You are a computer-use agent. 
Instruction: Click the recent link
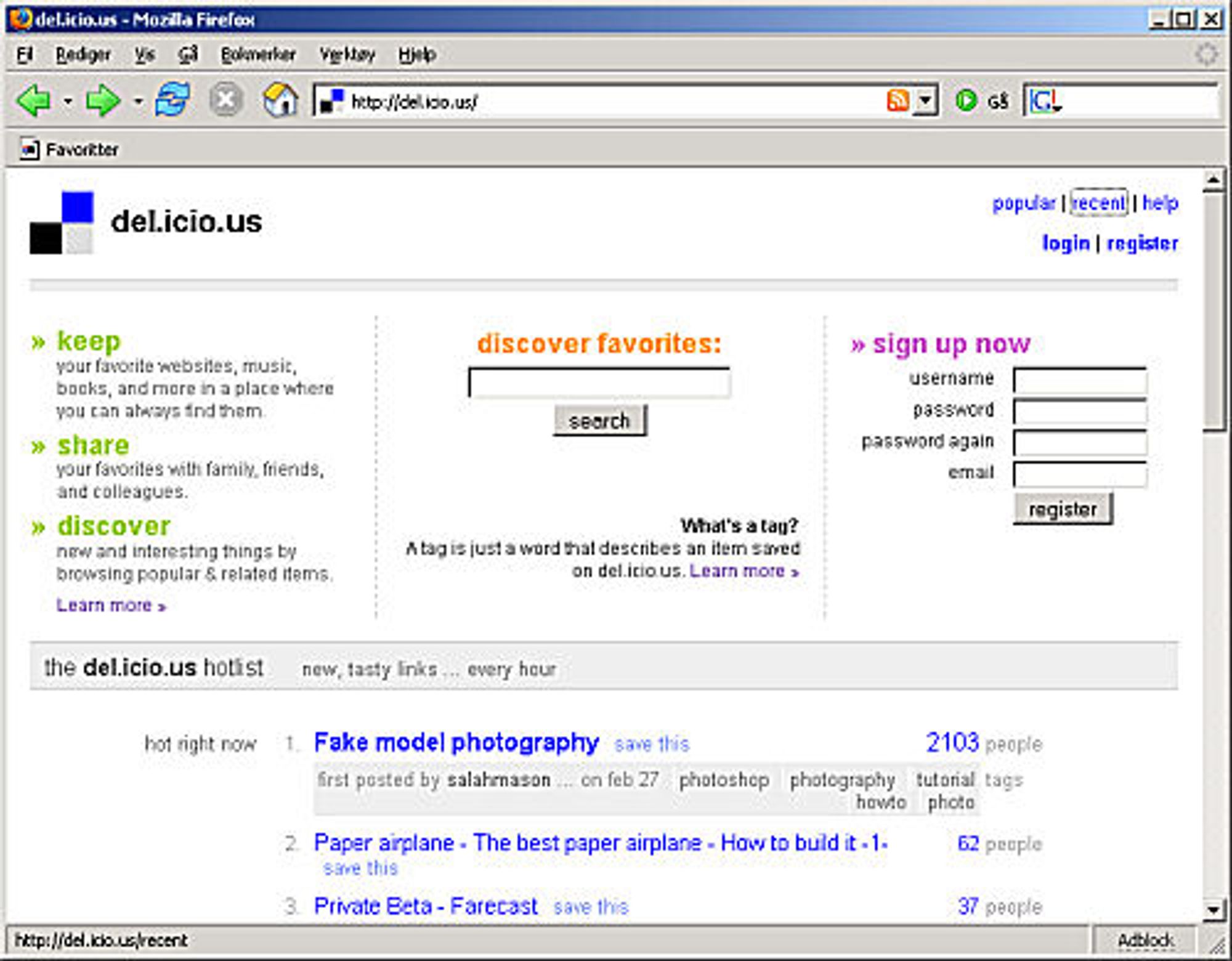pyautogui.click(x=1099, y=203)
